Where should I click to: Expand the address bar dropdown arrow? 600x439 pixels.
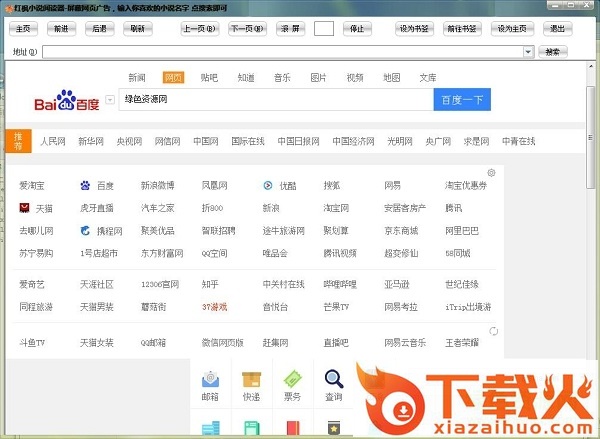tap(528, 52)
